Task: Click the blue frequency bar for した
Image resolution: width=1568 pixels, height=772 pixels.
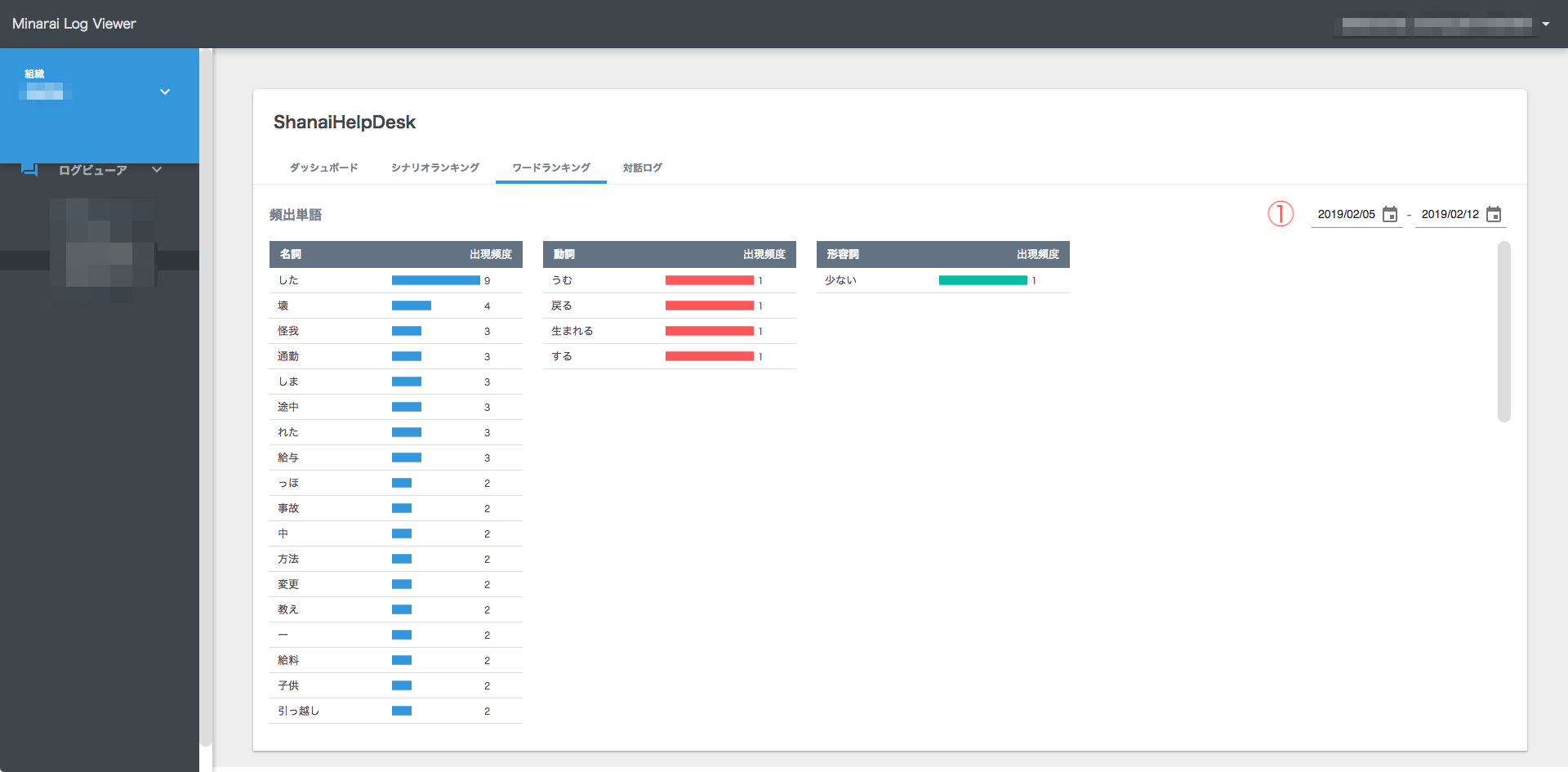Action: (436, 280)
